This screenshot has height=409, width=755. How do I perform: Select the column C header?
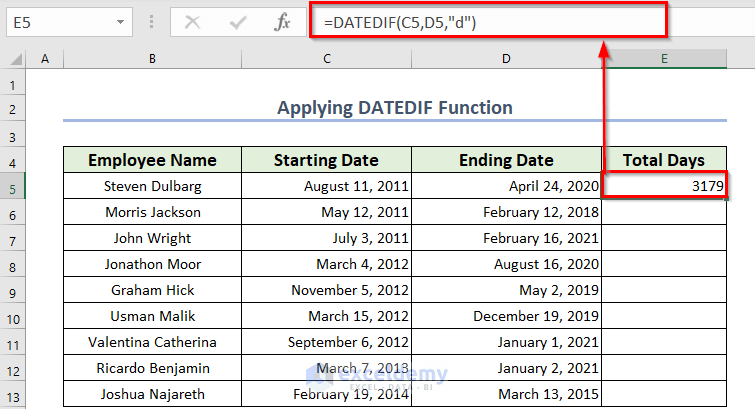point(327,60)
